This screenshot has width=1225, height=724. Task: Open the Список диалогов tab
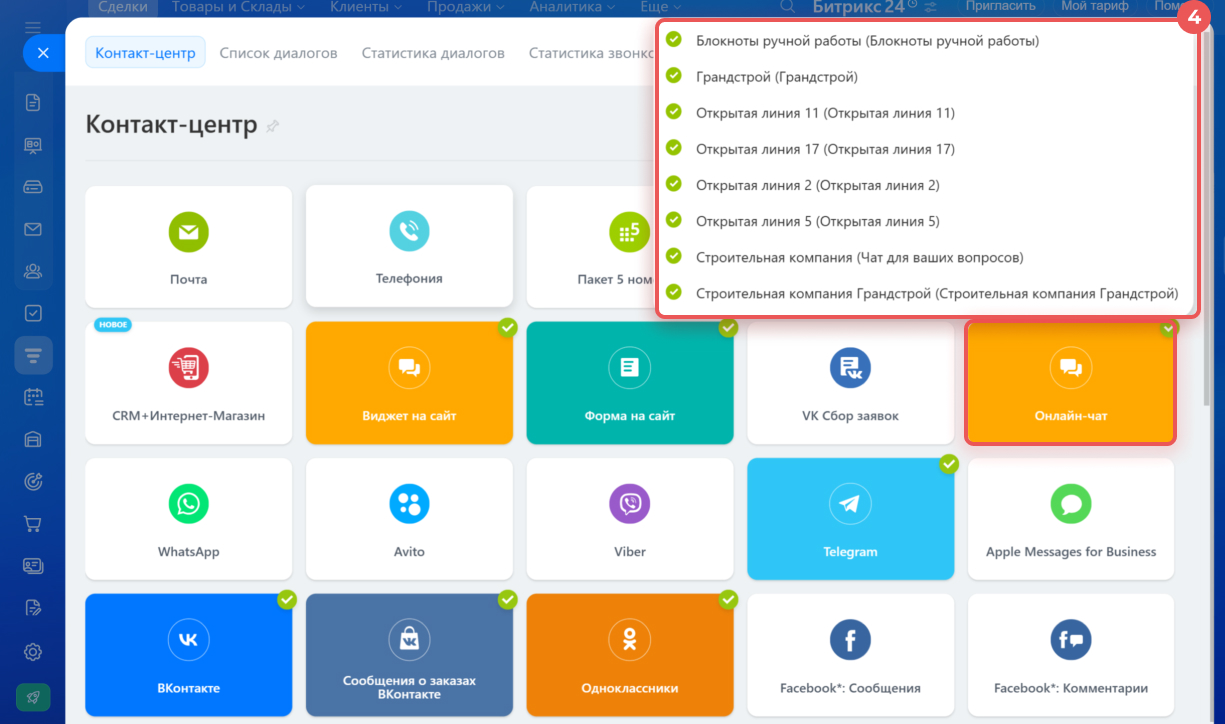pos(278,53)
